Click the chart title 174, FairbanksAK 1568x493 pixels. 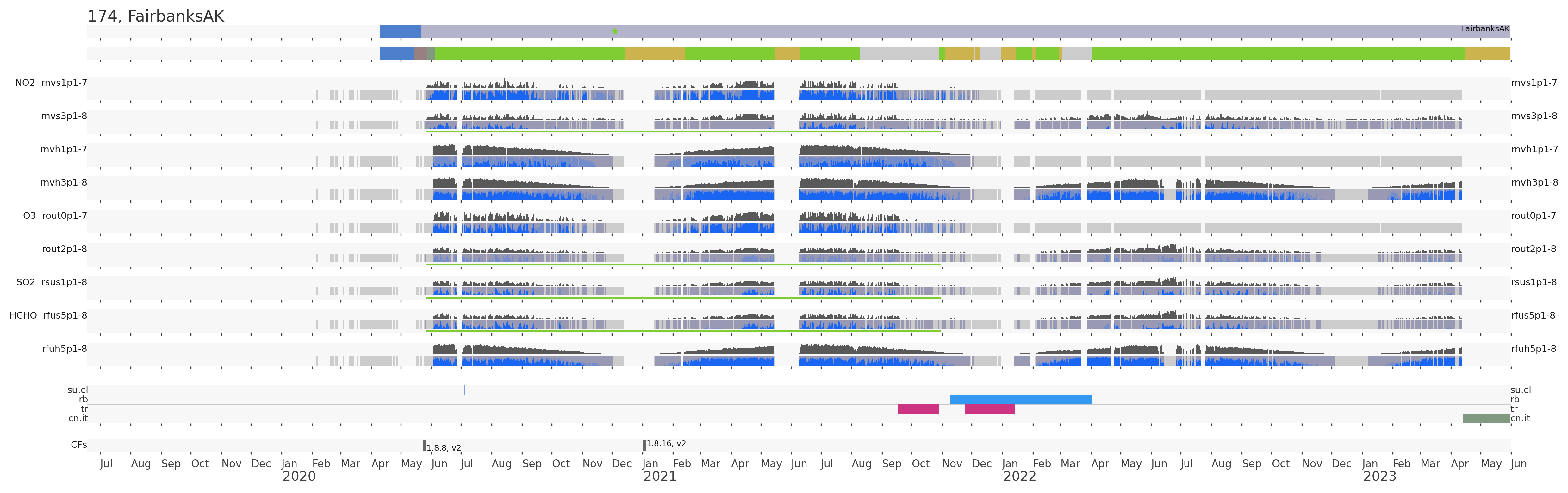click(156, 16)
